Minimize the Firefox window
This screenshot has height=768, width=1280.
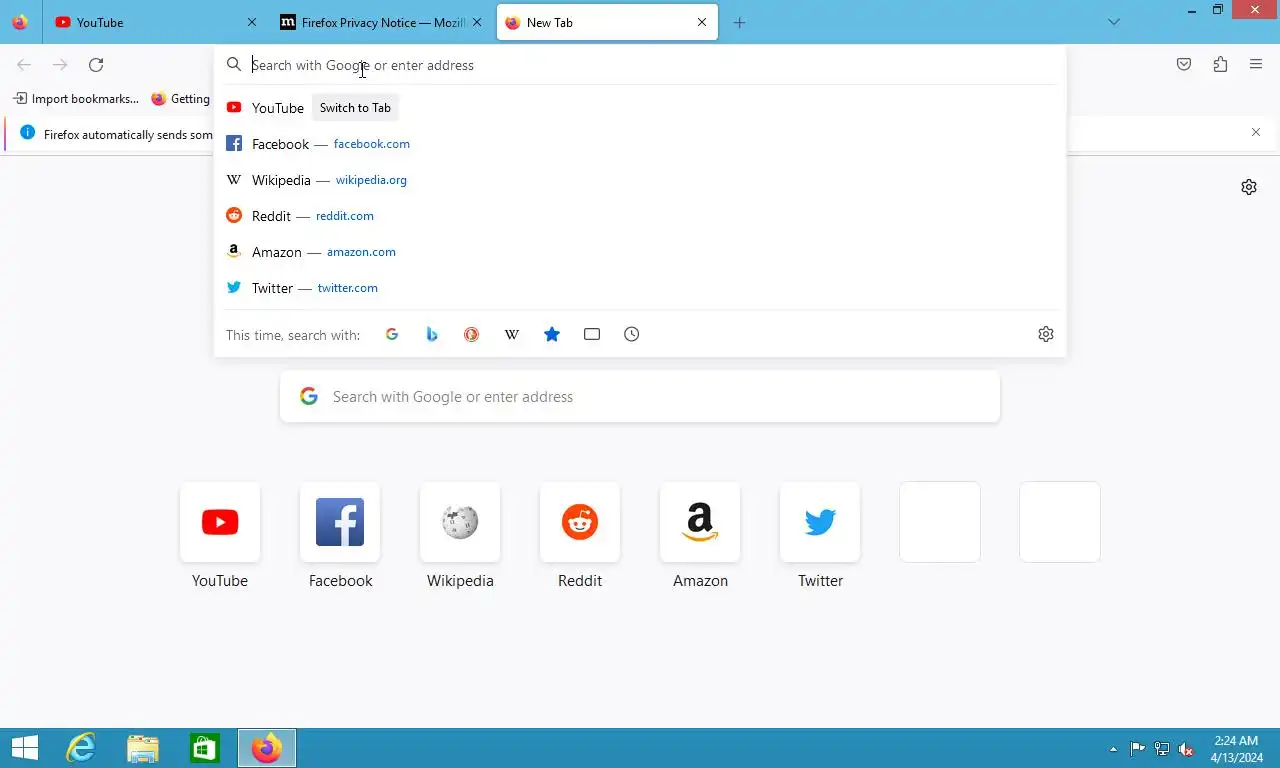(x=1191, y=10)
